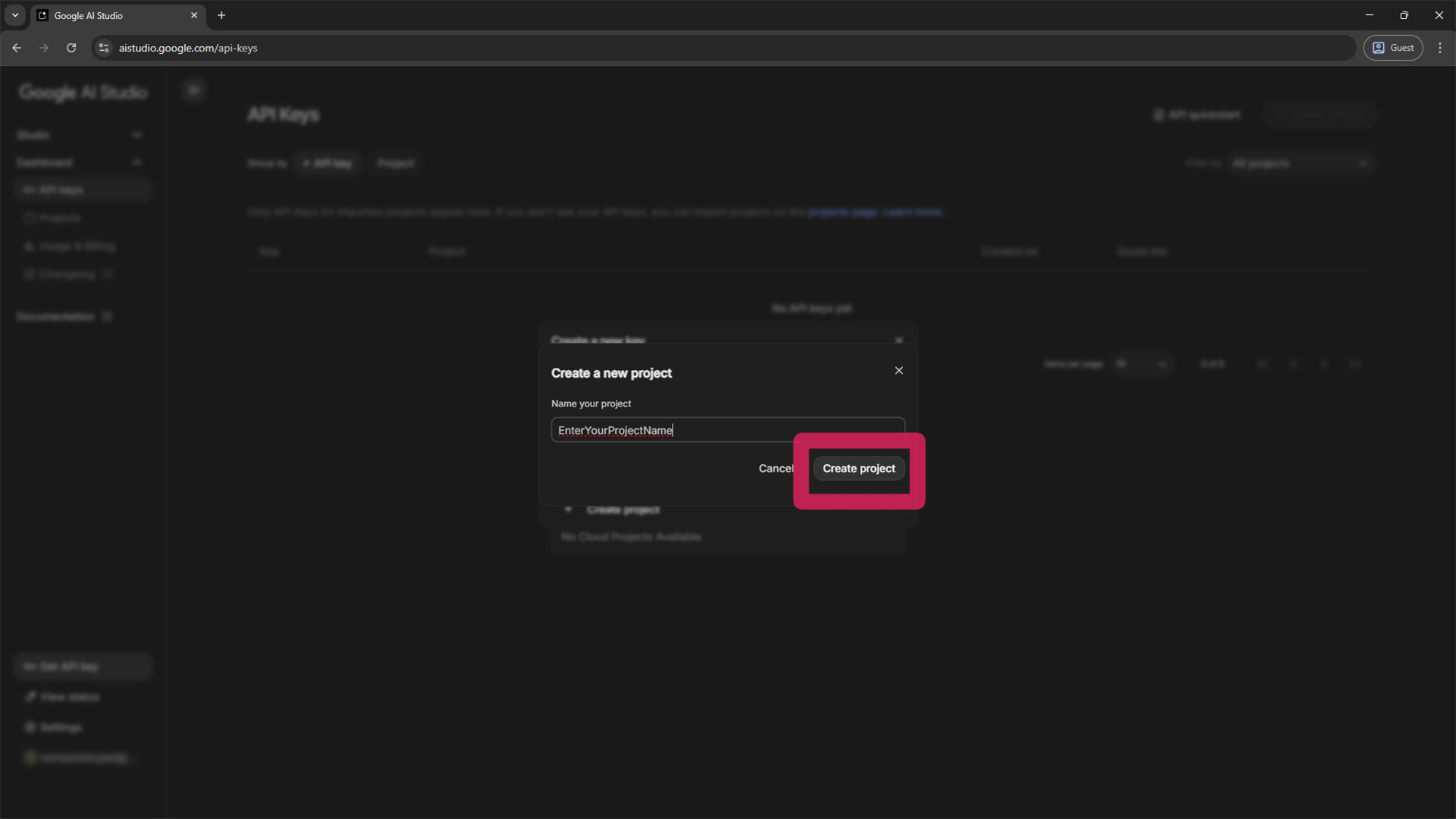Viewport: 1456px width, 819px height.
Task: Open the Guest profile menu
Action: [x=1393, y=48]
